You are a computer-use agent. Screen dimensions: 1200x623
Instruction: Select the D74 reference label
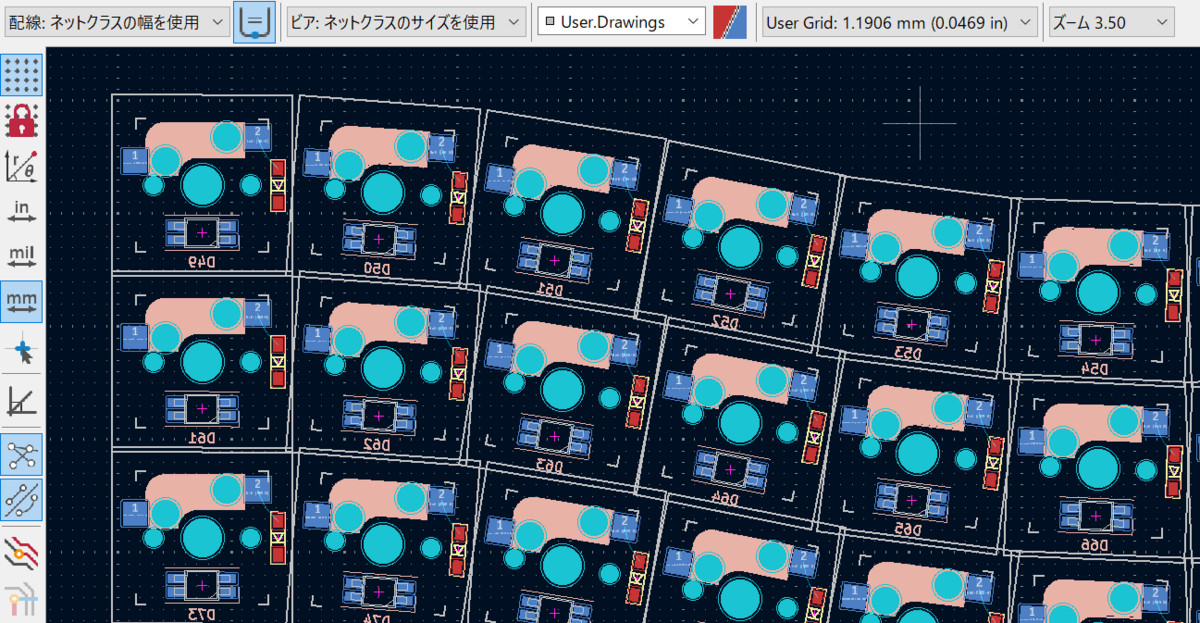(x=377, y=618)
